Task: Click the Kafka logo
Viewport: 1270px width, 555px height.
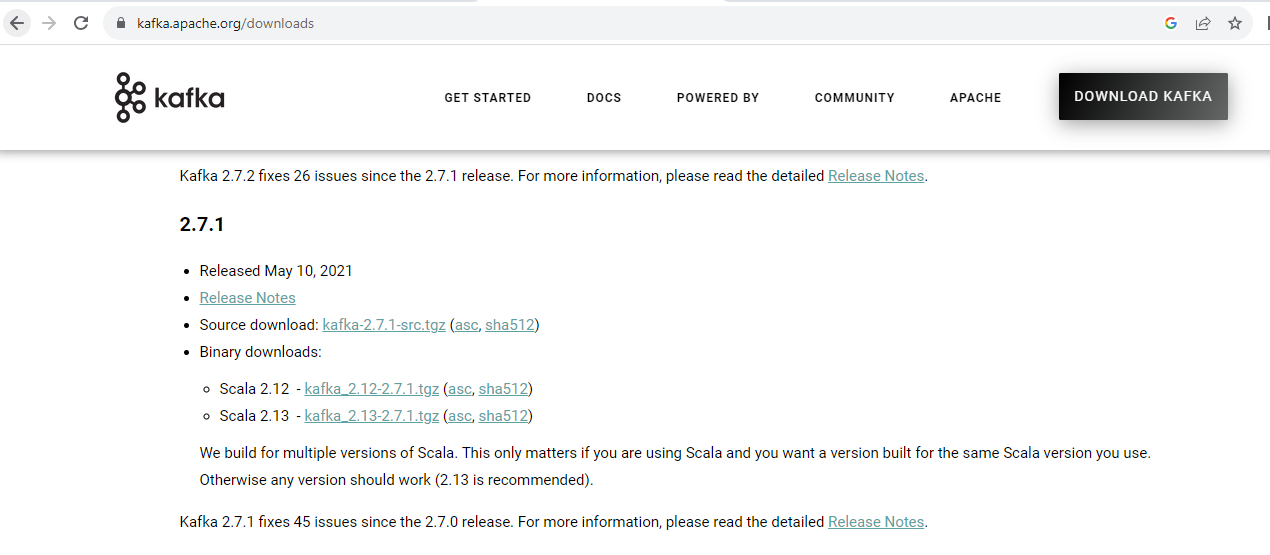Action: 169,97
